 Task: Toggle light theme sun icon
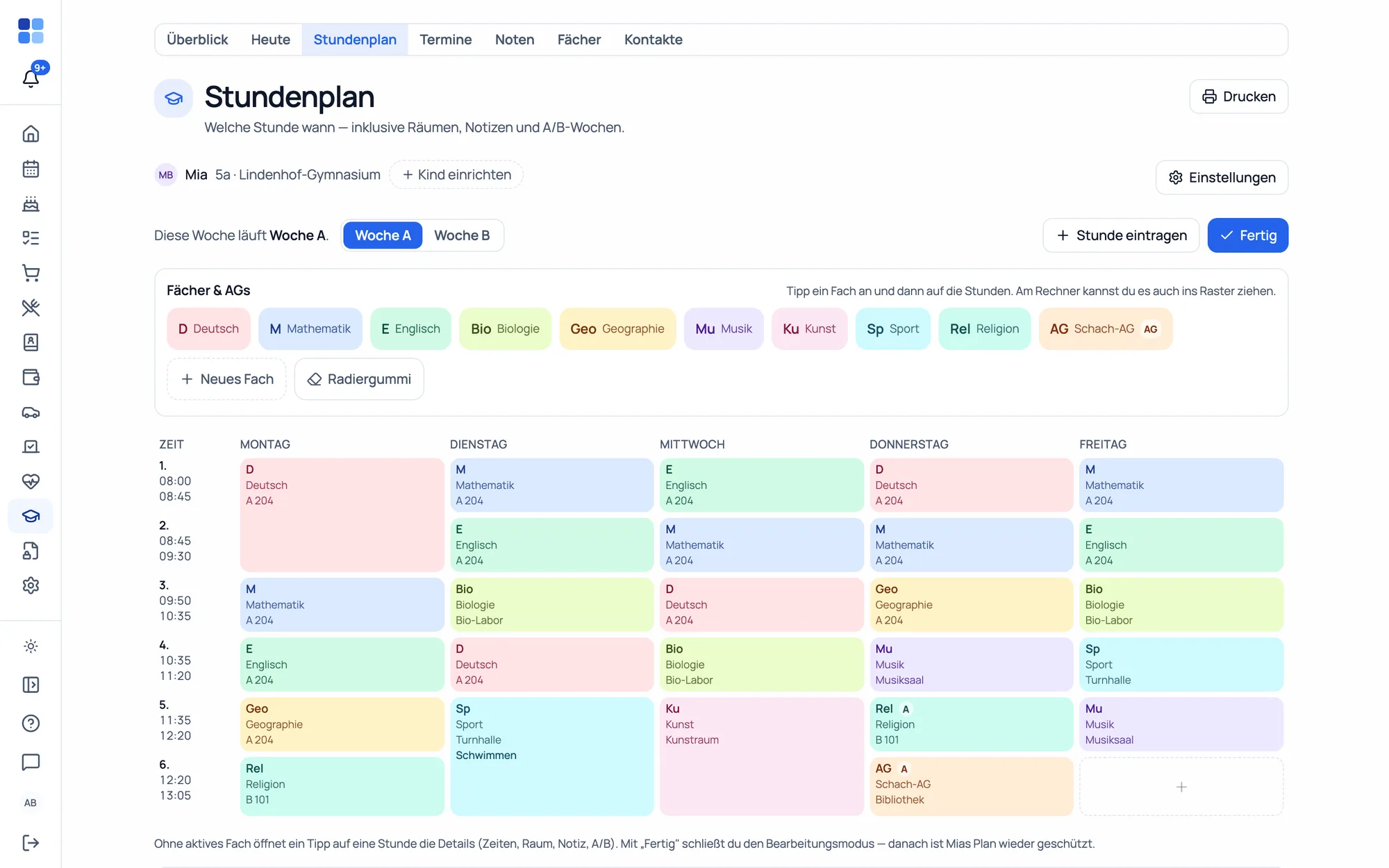[x=31, y=646]
